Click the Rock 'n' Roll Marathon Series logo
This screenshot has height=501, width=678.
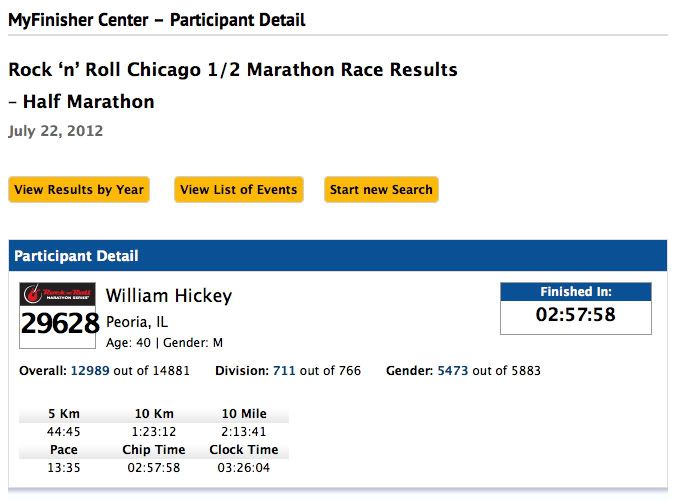tap(59, 295)
